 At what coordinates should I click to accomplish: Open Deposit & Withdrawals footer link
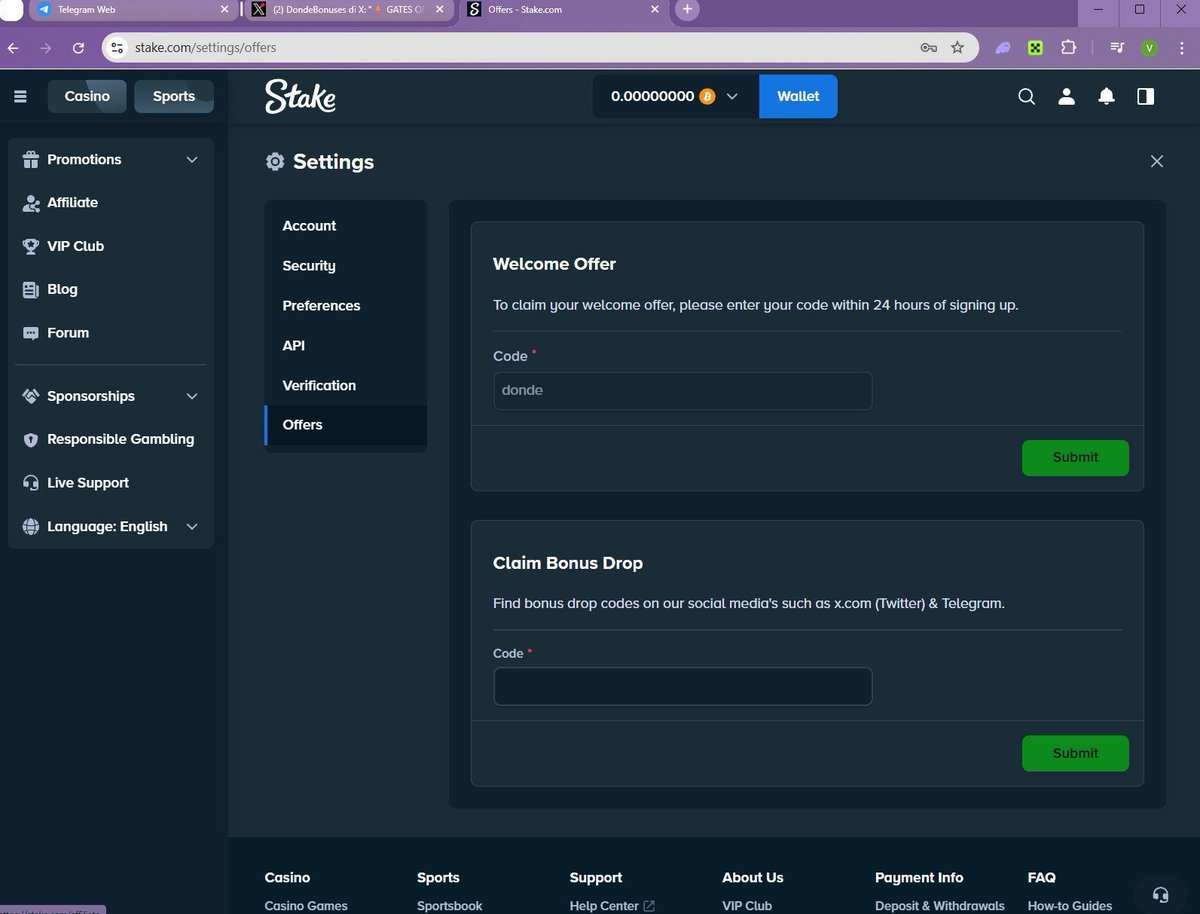(x=940, y=906)
